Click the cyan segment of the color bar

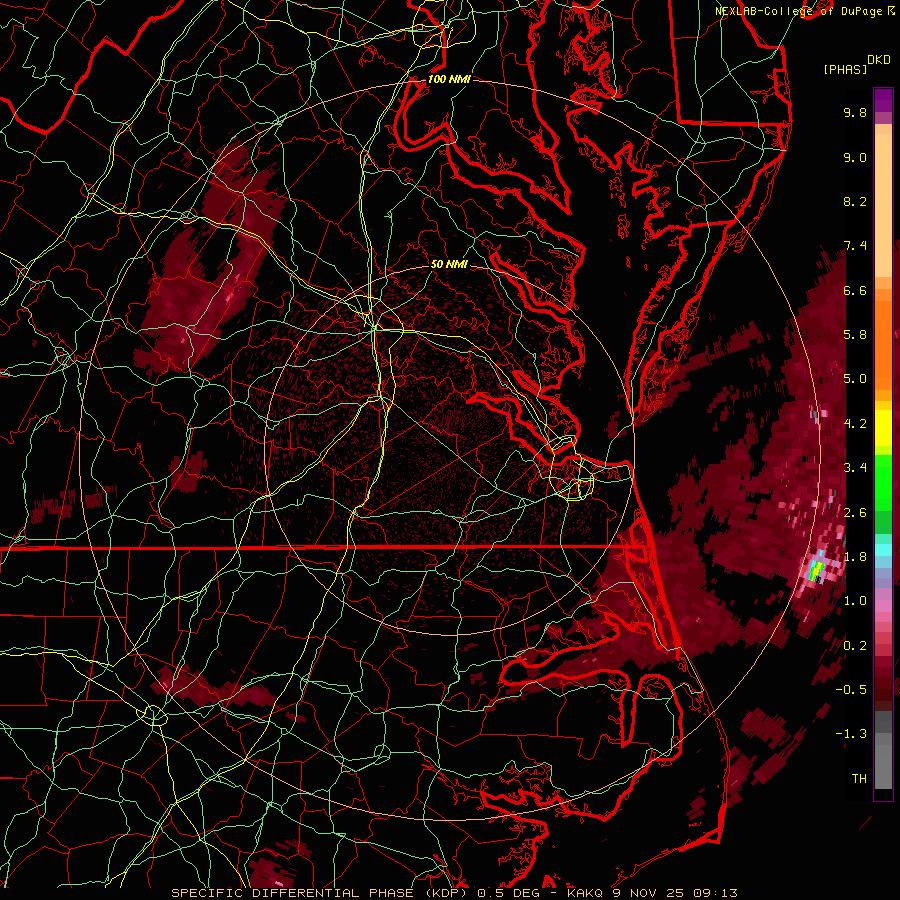[883, 550]
